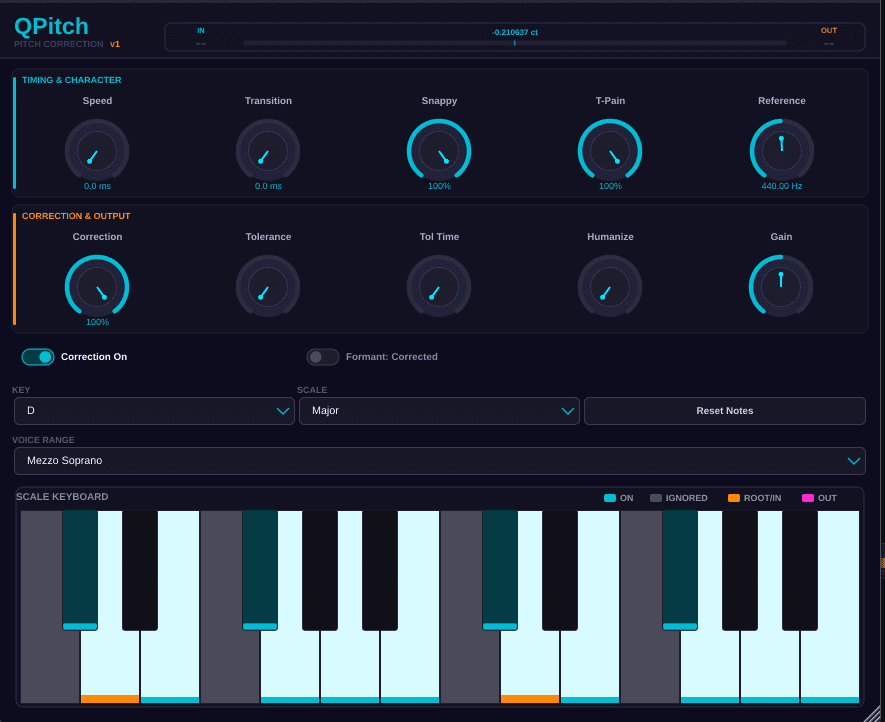885x722 pixels.
Task: Click the Humanize knob
Action: [x=610, y=287]
